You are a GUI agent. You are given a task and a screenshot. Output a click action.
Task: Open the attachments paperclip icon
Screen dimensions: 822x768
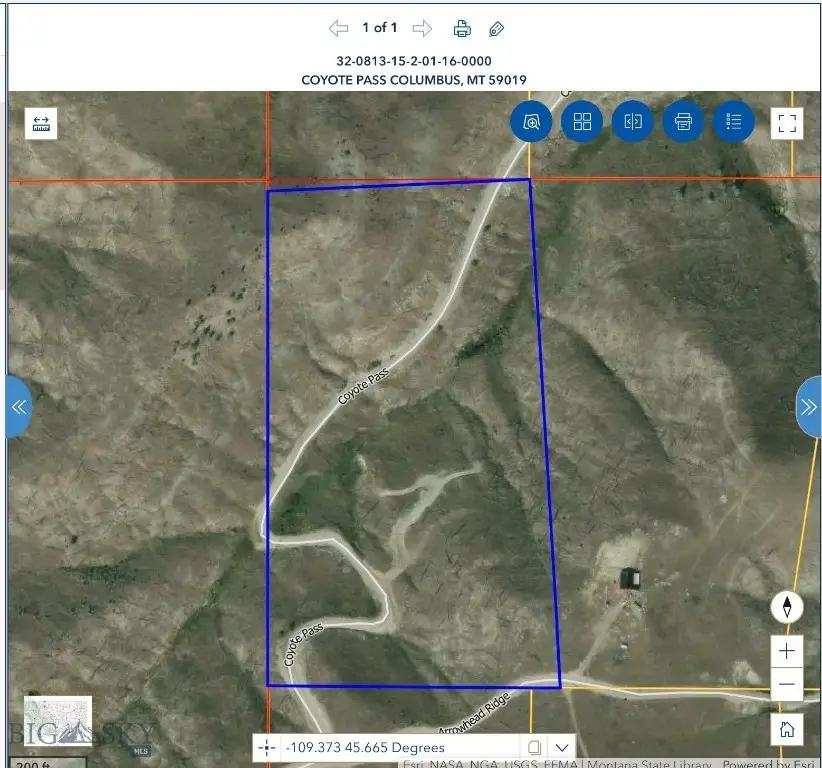[496, 28]
